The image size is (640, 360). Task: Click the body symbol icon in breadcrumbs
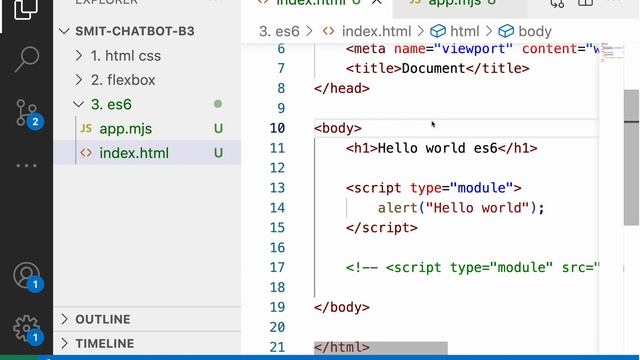[506, 31]
